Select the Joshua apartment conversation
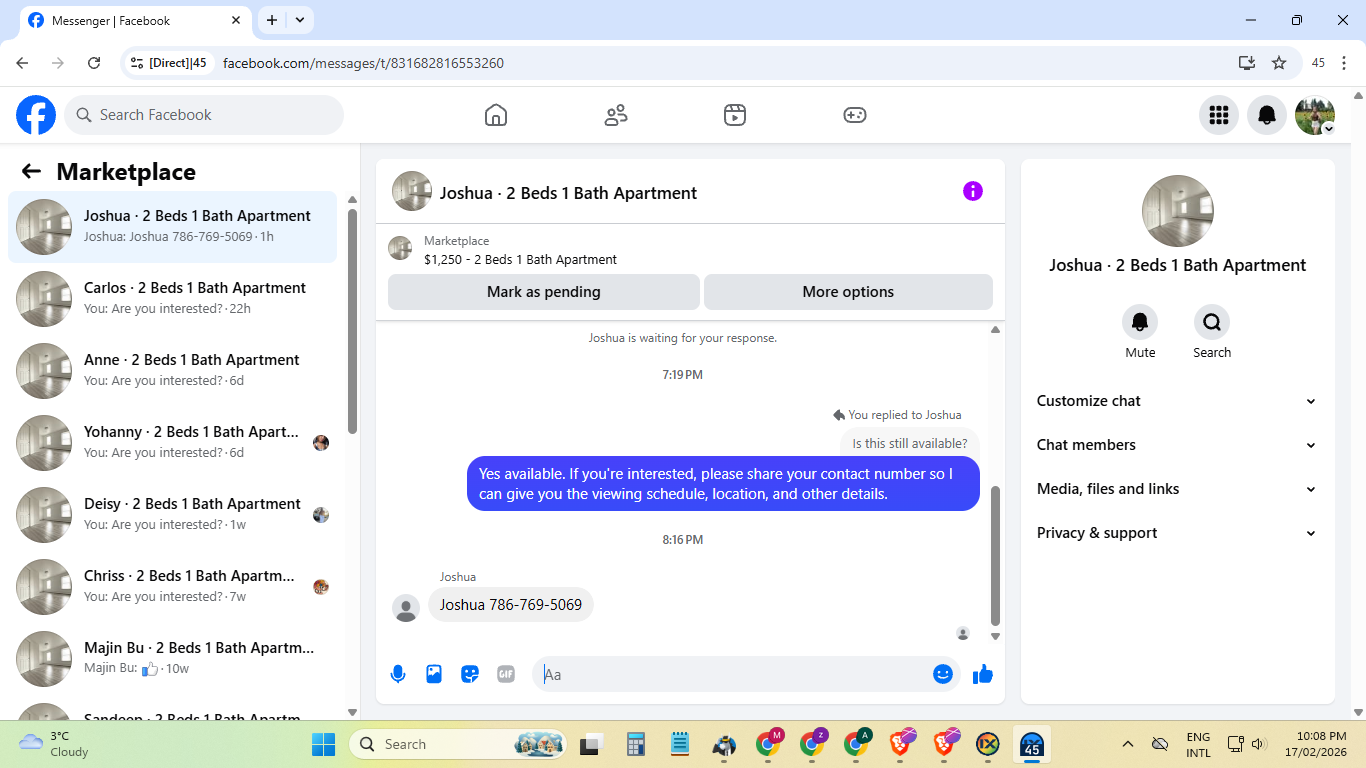Screen dimensions: 1366x768 point(173,227)
